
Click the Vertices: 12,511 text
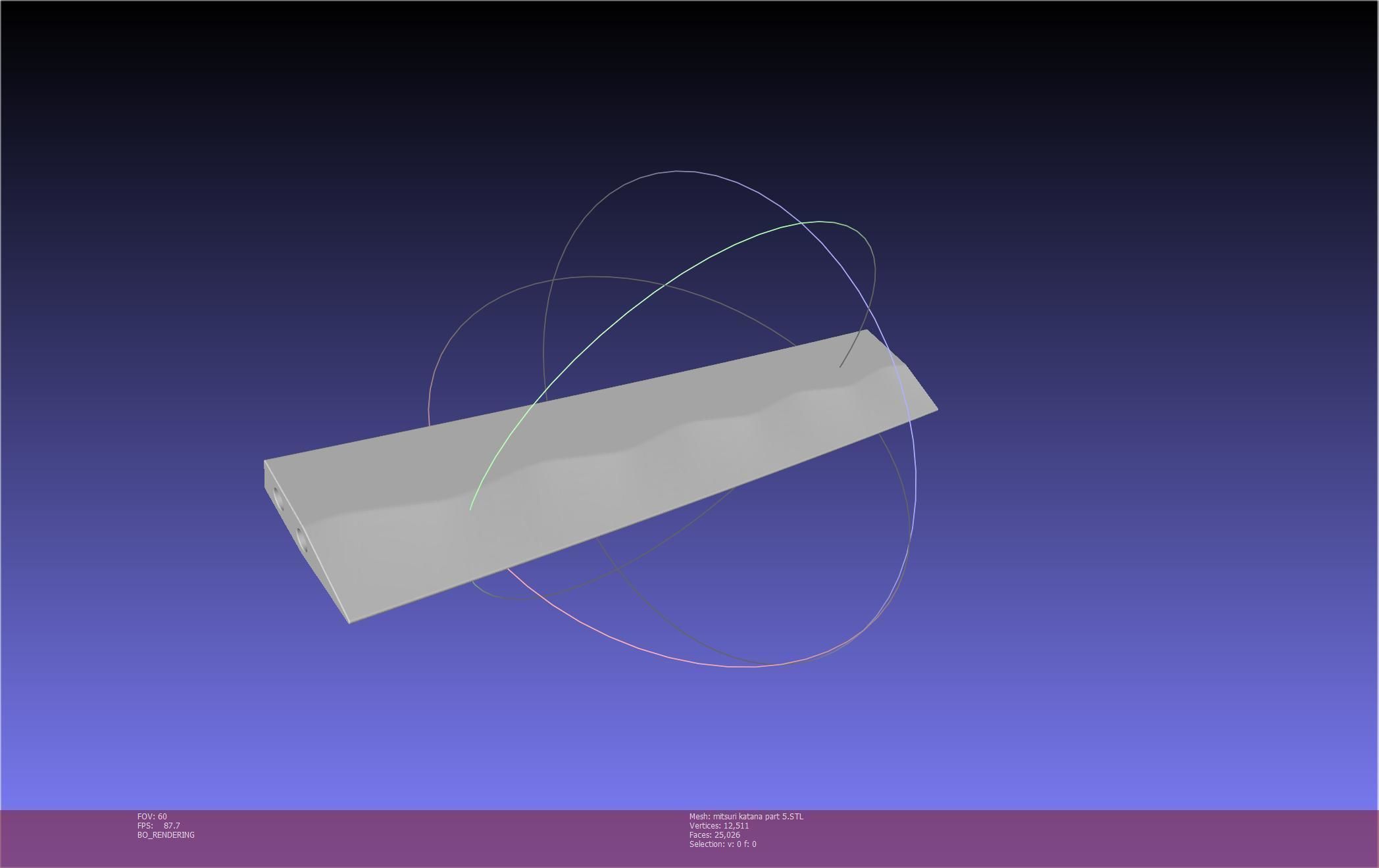718,826
